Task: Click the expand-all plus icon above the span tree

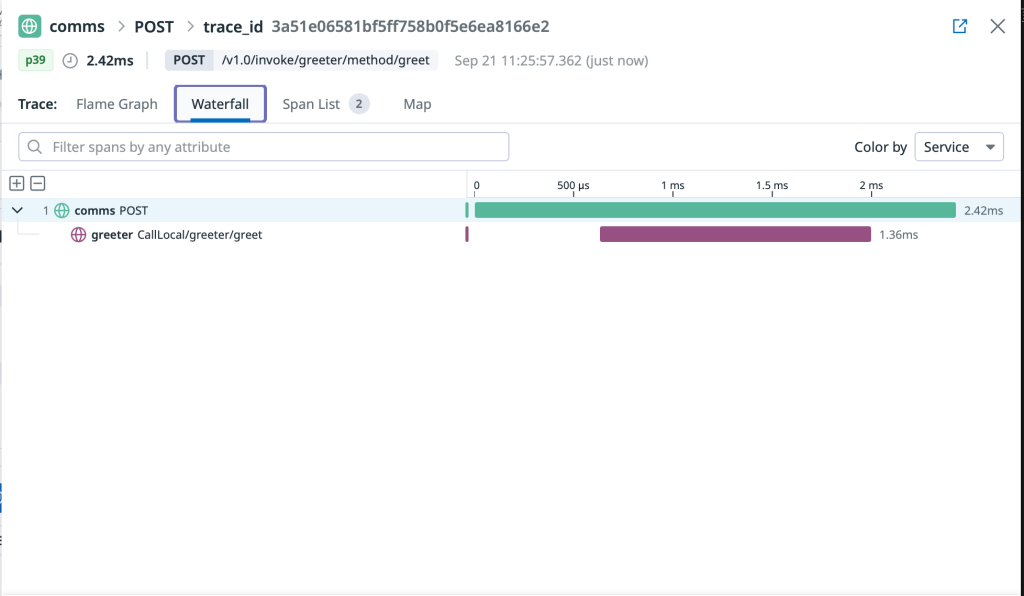Action: 16,183
